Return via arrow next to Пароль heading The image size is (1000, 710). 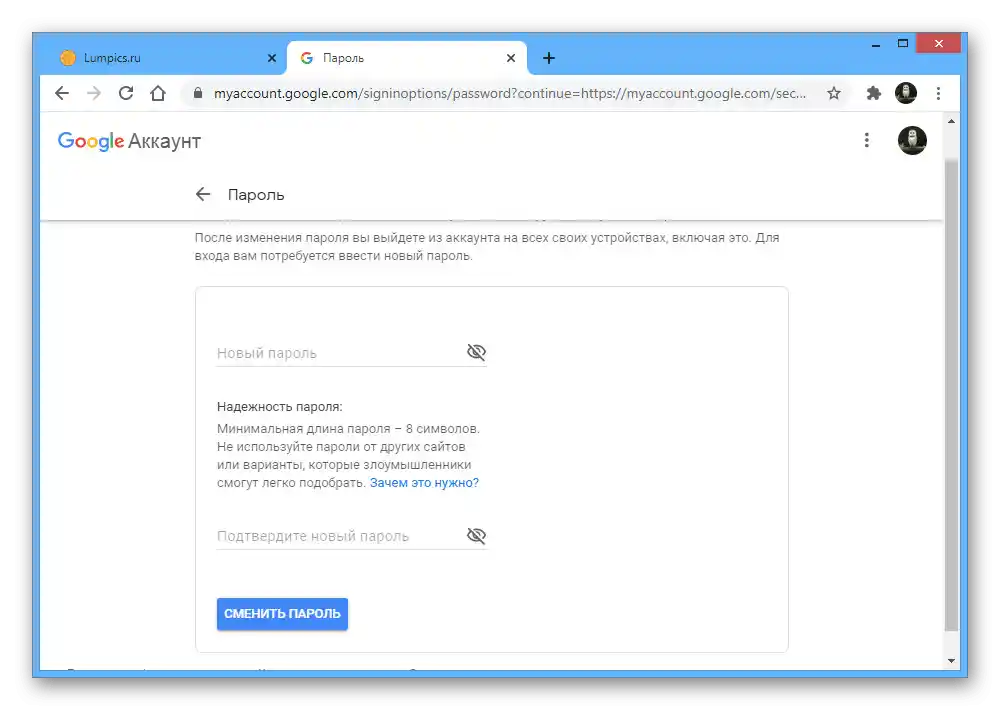(x=203, y=194)
